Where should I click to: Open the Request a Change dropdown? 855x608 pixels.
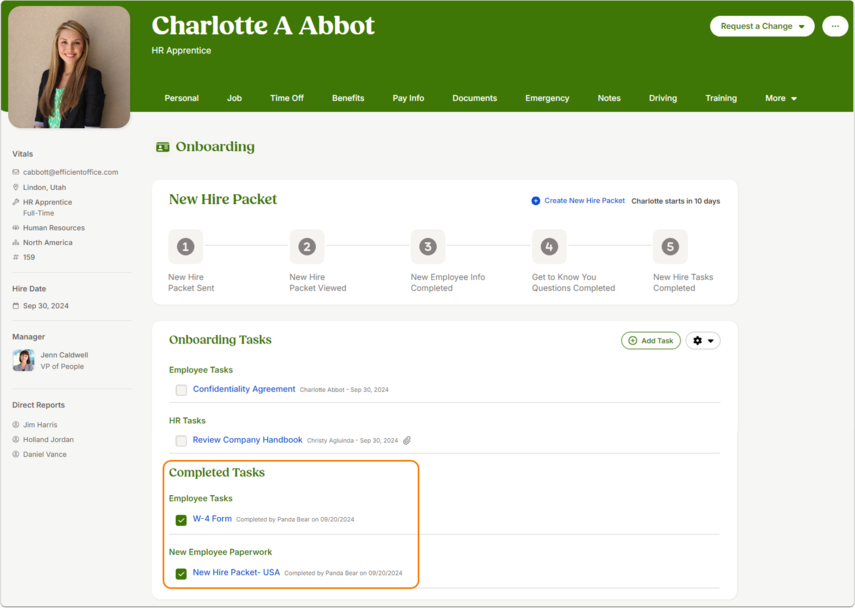click(x=762, y=26)
